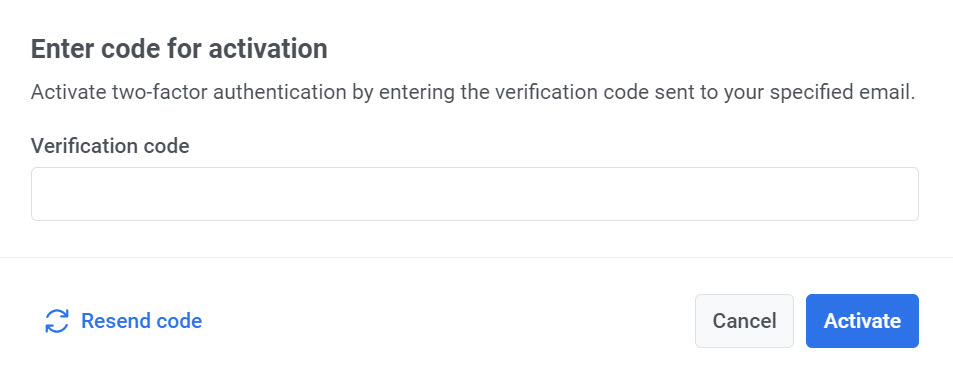The height and width of the screenshot is (382, 953).
Task: Click the word Activate on the blue button
Action: [862, 321]
